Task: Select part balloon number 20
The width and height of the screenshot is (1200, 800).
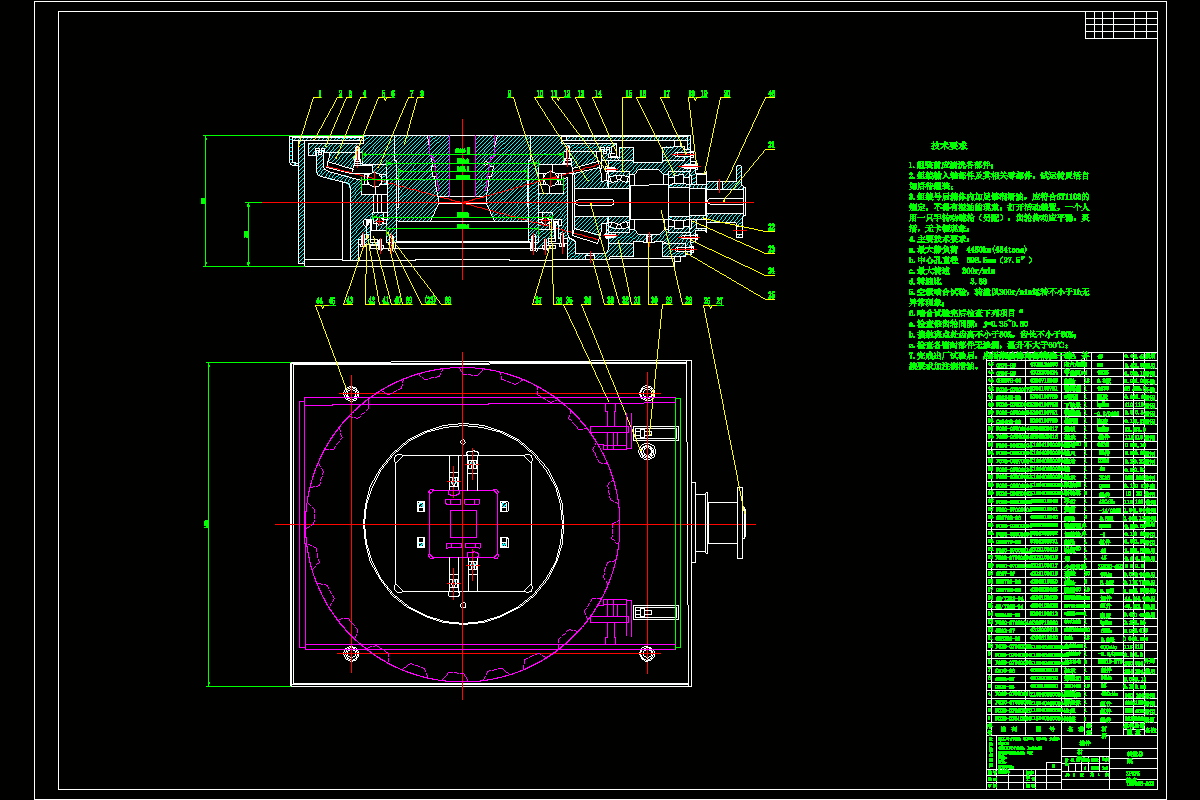Action: click(727, 94)
